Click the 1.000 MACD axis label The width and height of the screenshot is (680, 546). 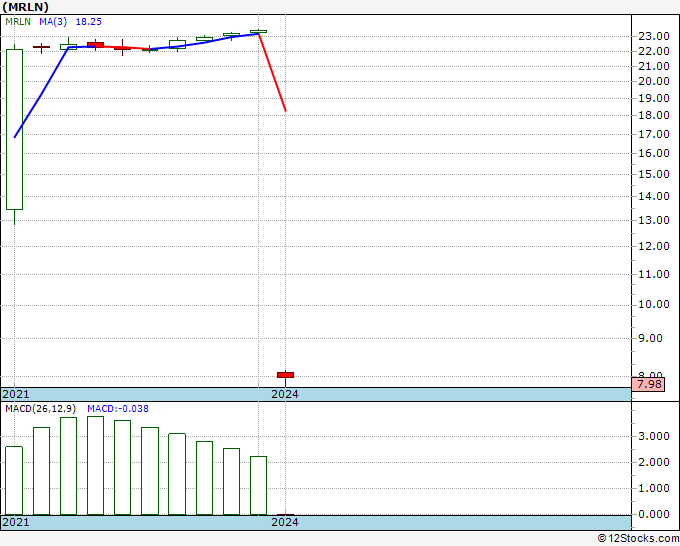pos(654,488)
